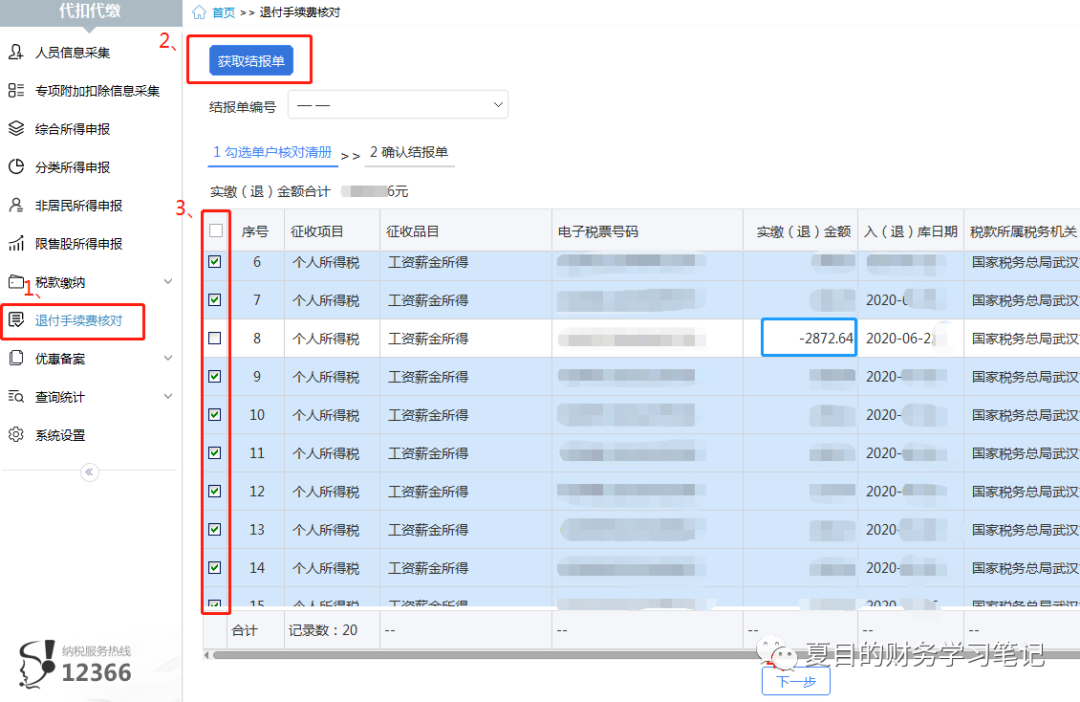Open 系统设置 with the gear icon
1080x702 pixels.
[15, 434]
